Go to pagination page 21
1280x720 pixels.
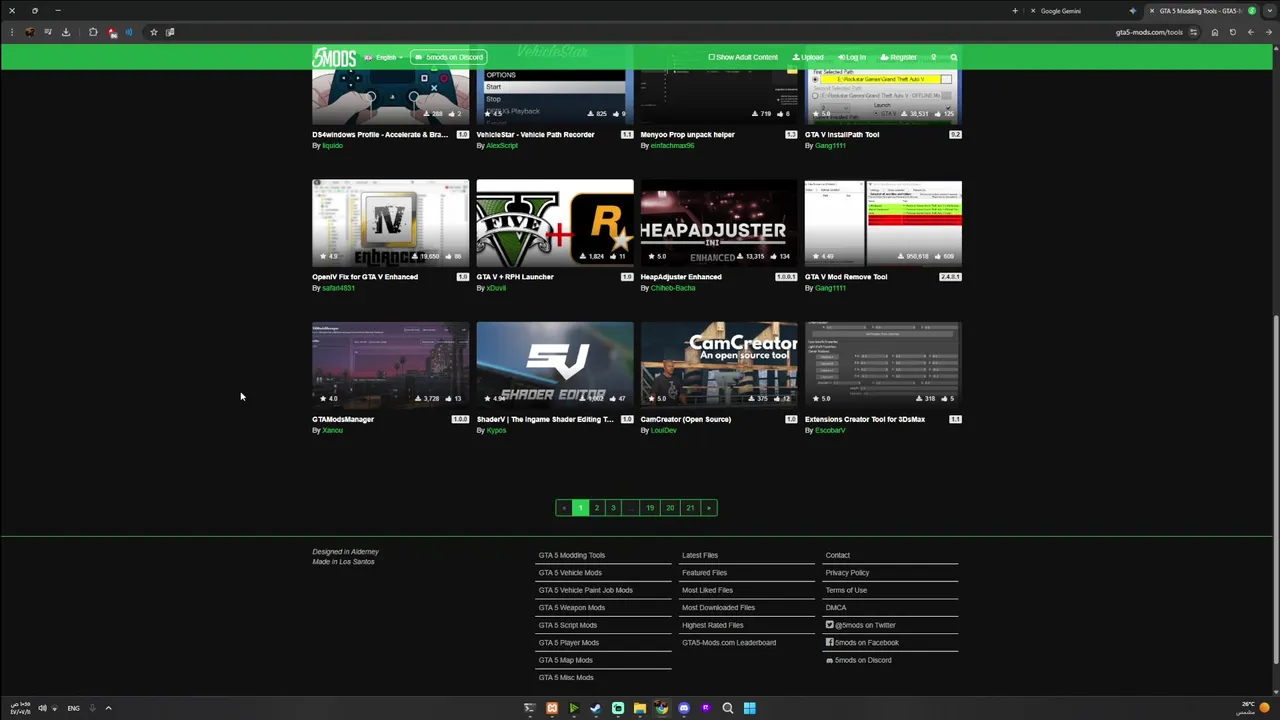point(690,508)
